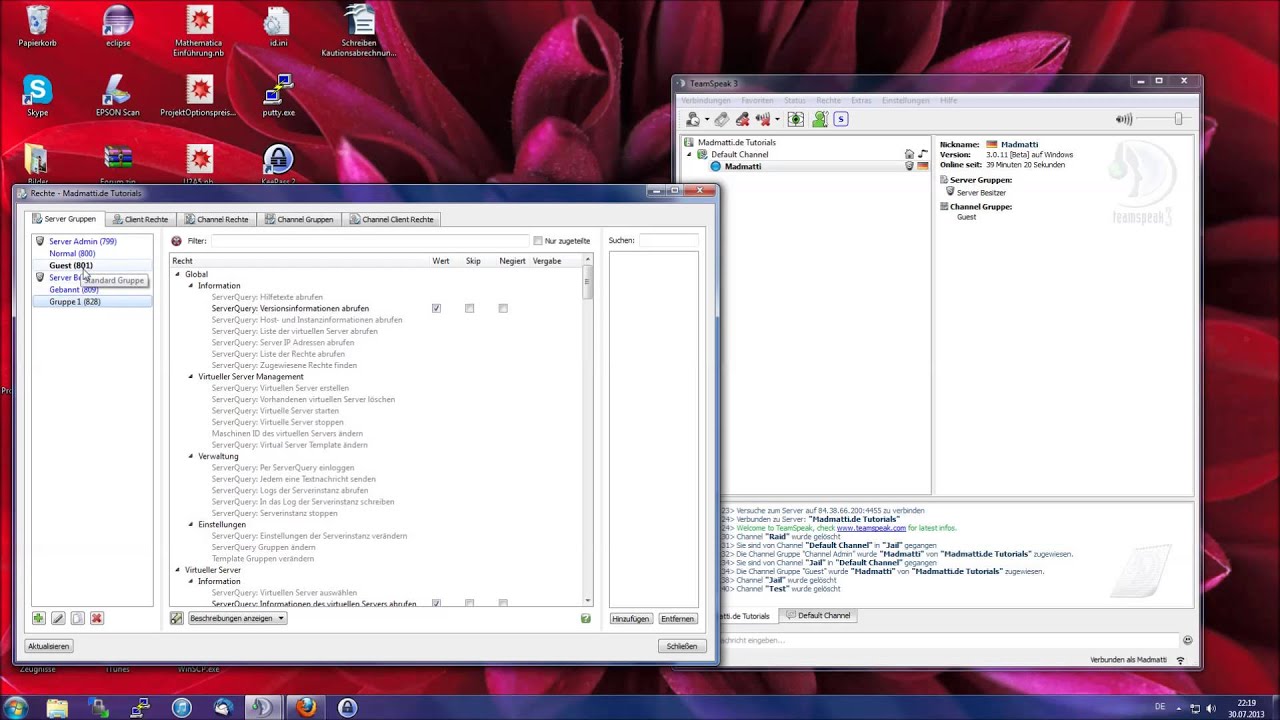Open the Skype desktop shortcut

[x=37, y=97]
